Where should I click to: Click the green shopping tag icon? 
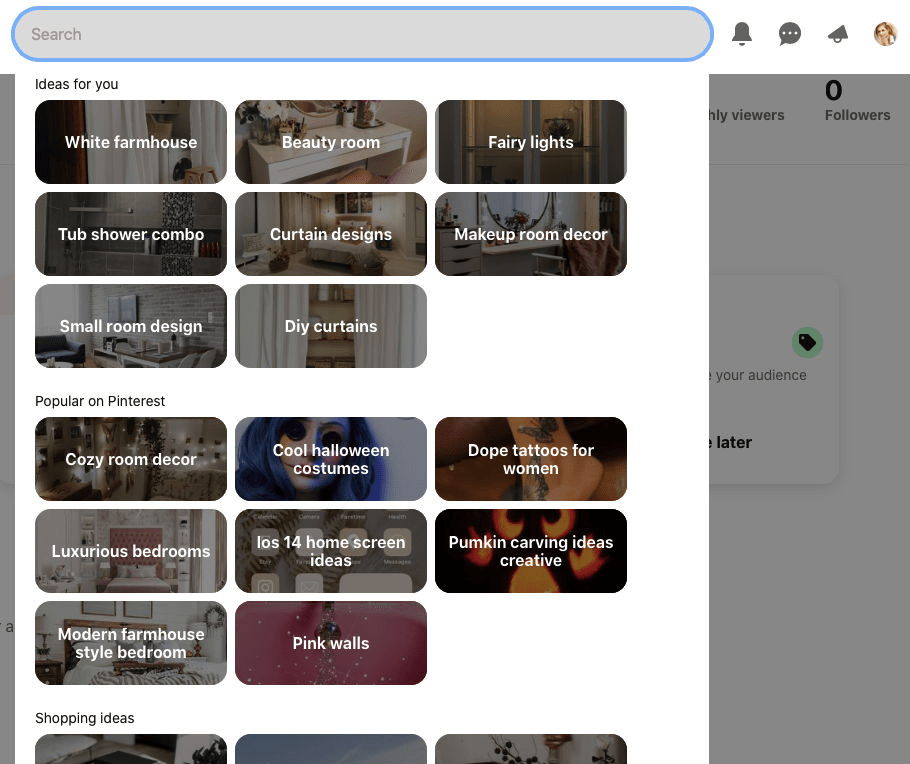click(807, 342)
